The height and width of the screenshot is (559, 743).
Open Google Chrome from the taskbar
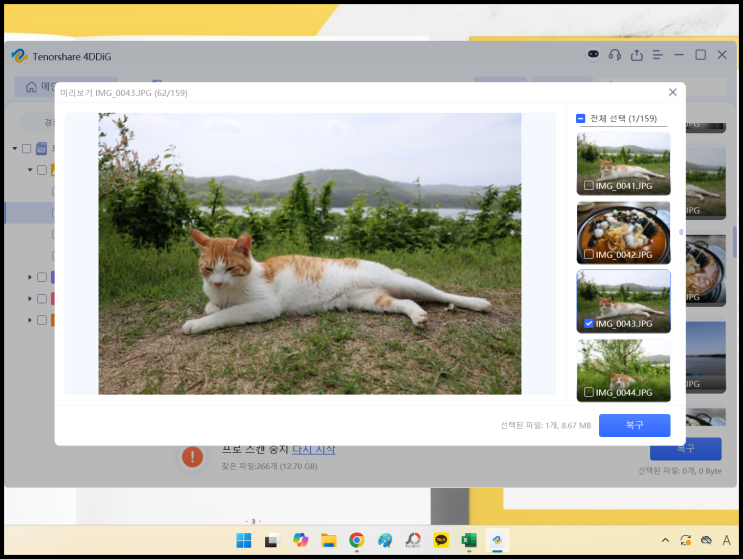(x=356, y=540)
